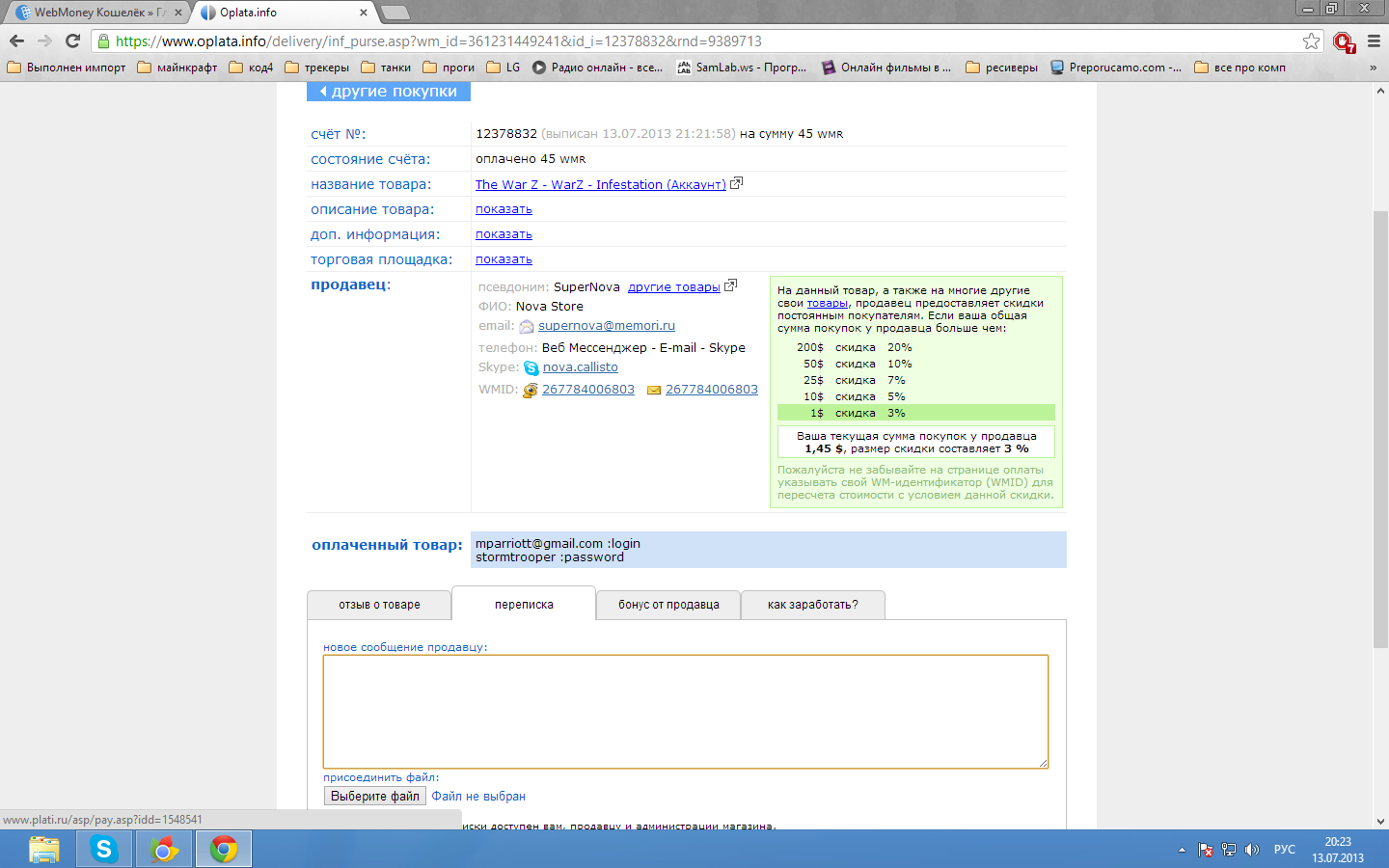This screenshot has height=868, width=1389.
Task: Click the Skype icon near nova.callisto
Action: click(531, 367)
